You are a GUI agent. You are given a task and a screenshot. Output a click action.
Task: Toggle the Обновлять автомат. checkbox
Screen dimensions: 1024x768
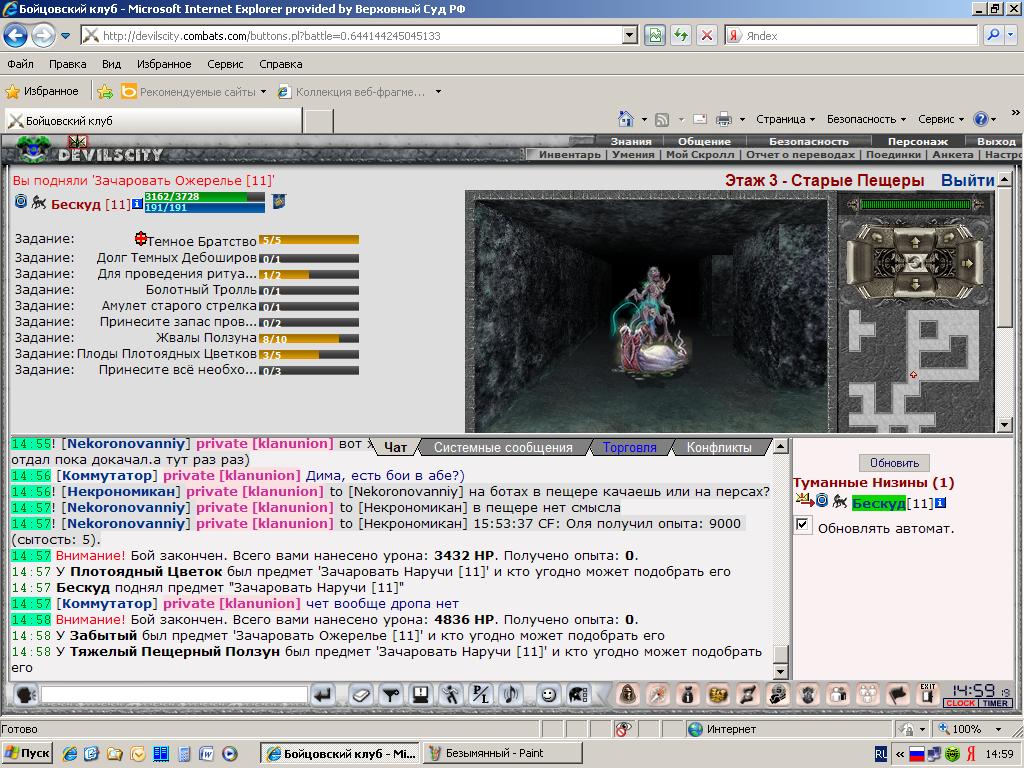pyautogui.click(x=803, y=524)
